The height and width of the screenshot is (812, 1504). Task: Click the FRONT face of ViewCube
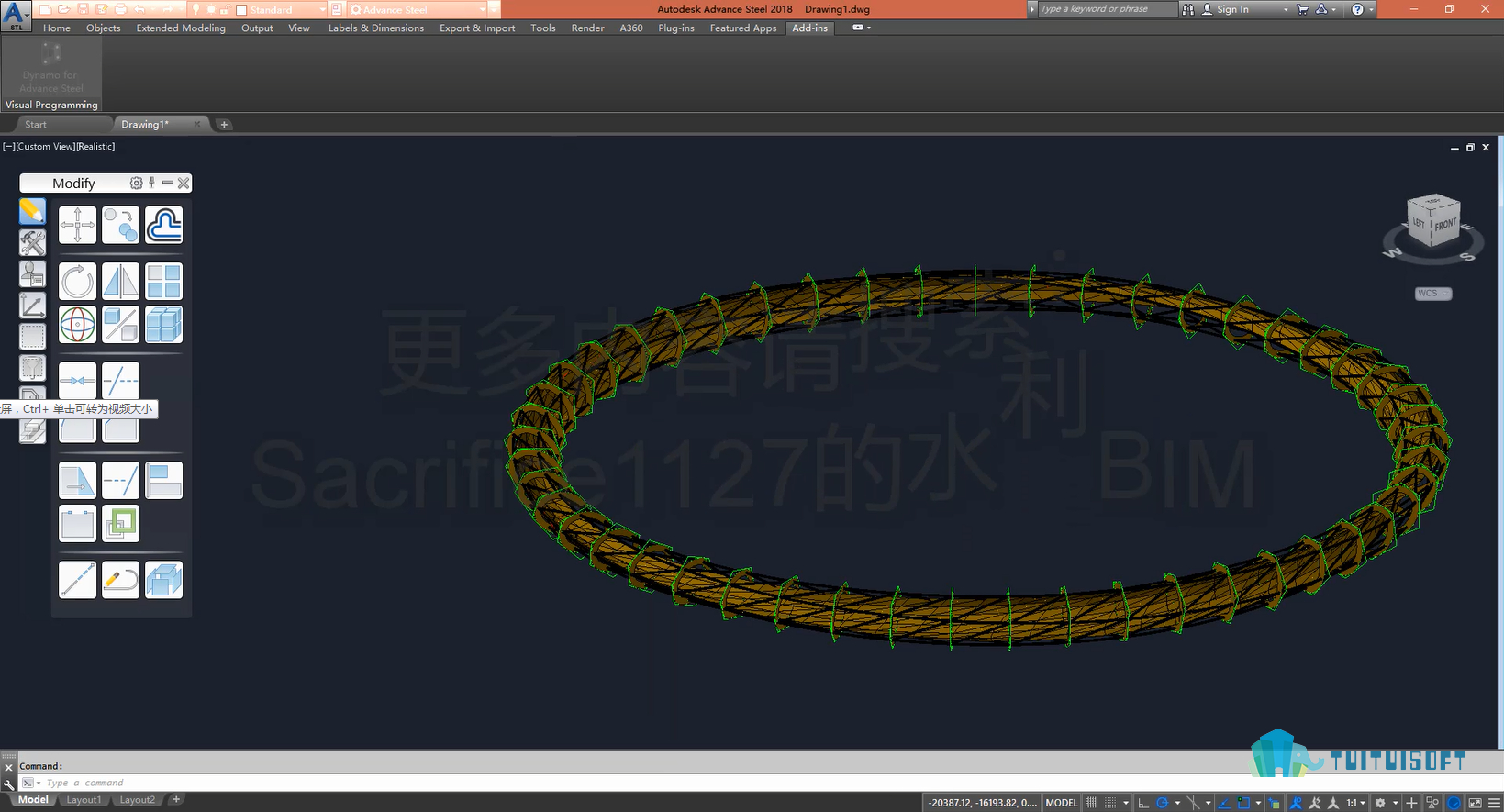[x=1445, y=225]
